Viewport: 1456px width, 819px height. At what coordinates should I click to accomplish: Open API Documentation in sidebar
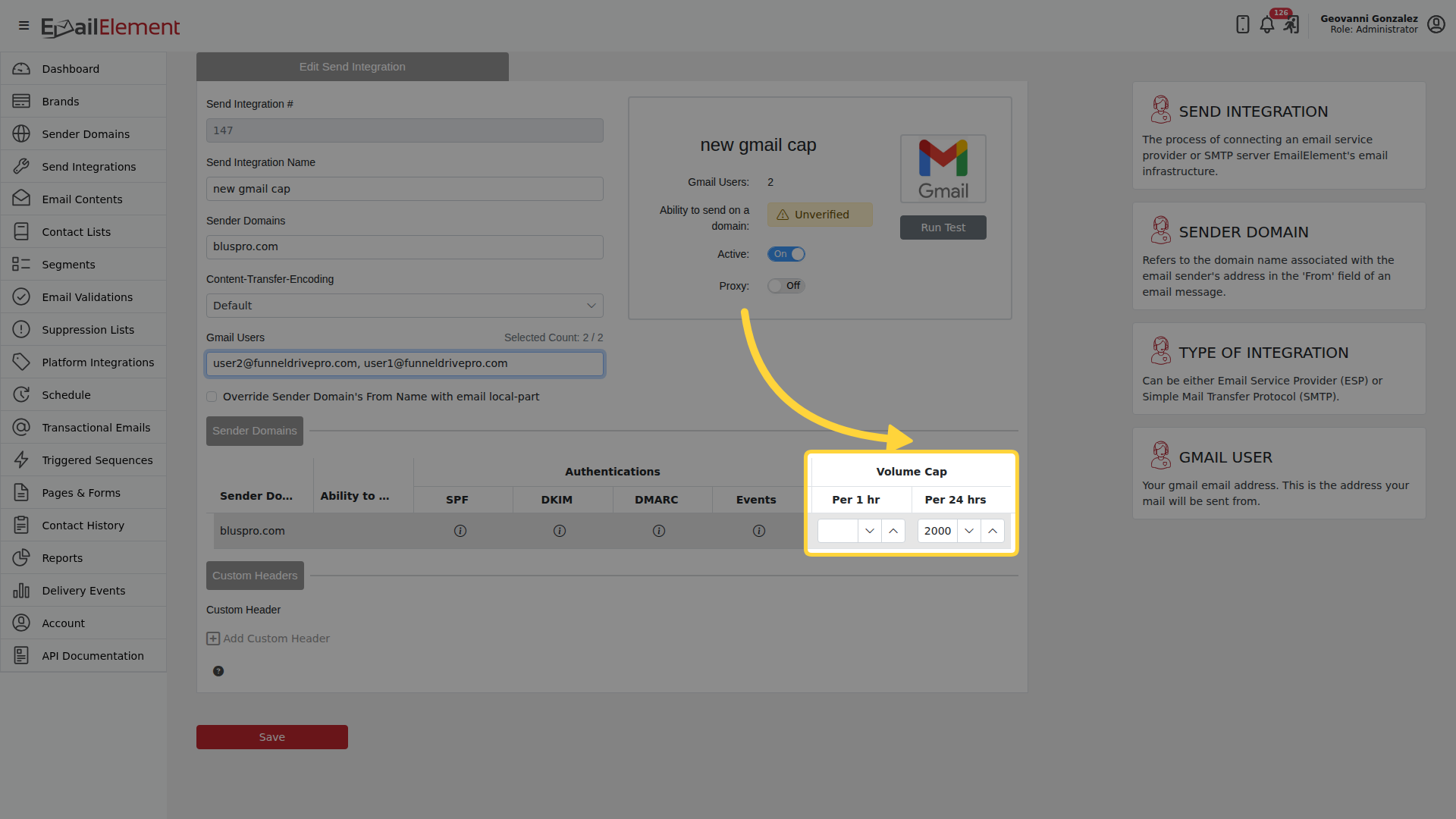coord(83,656)
